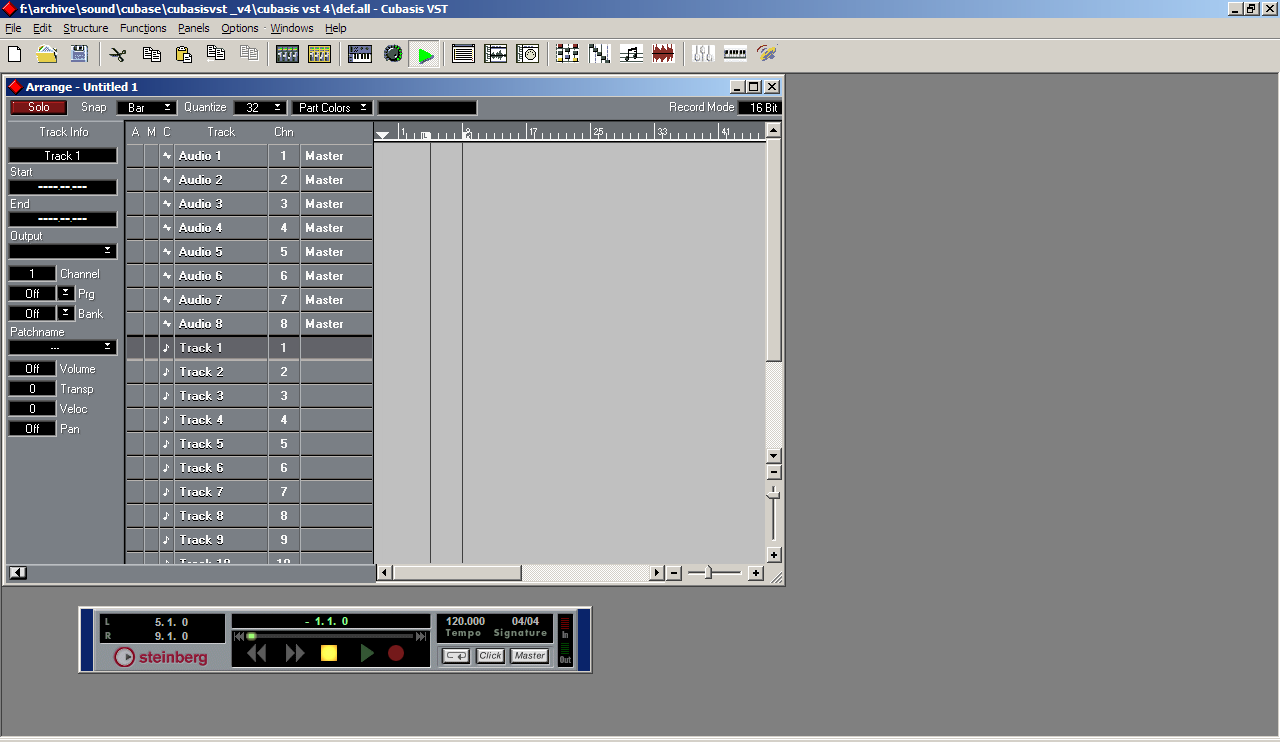This screenshot has height=742, width=1280.
Task: Toggle the metronome Click button
Action: 490,656
